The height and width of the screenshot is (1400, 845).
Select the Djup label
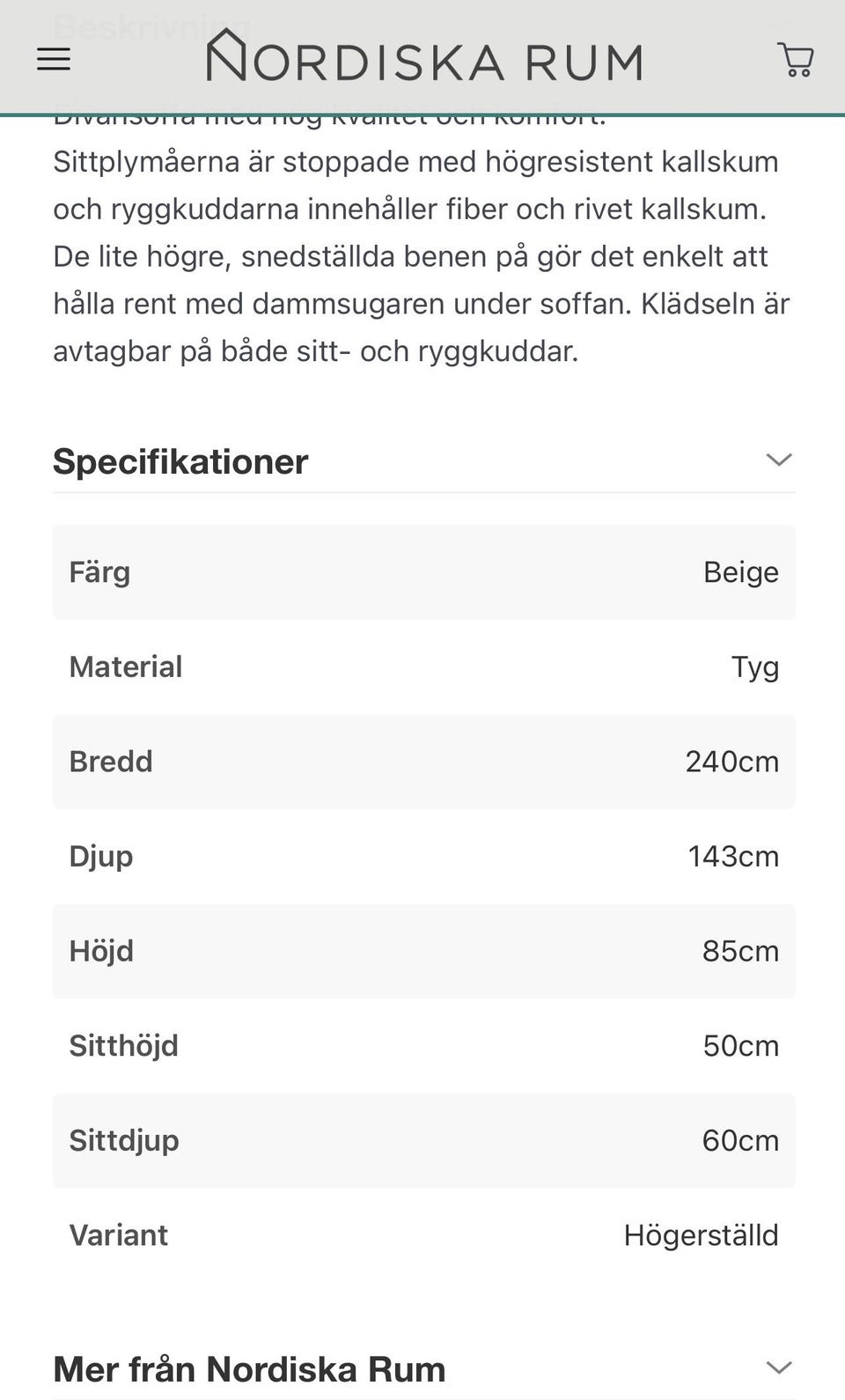(x=101, y=857)
